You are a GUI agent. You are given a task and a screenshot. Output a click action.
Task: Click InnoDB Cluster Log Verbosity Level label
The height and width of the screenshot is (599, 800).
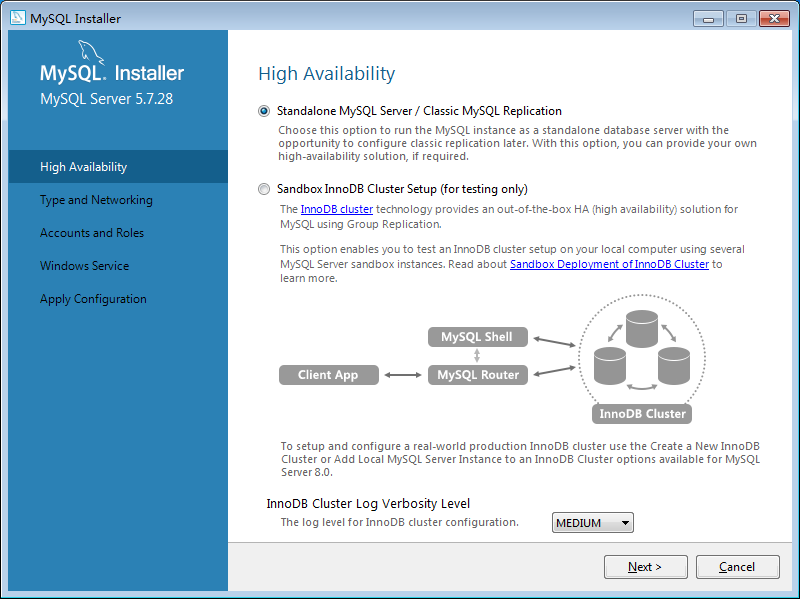[368, 504]
